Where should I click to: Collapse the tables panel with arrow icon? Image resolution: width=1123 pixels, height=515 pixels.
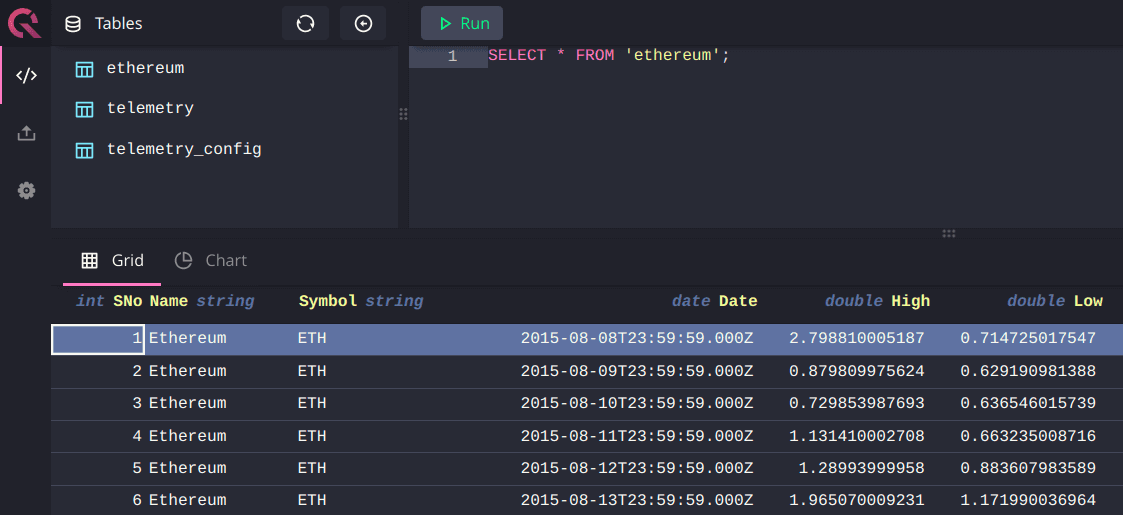click(363, 23)
